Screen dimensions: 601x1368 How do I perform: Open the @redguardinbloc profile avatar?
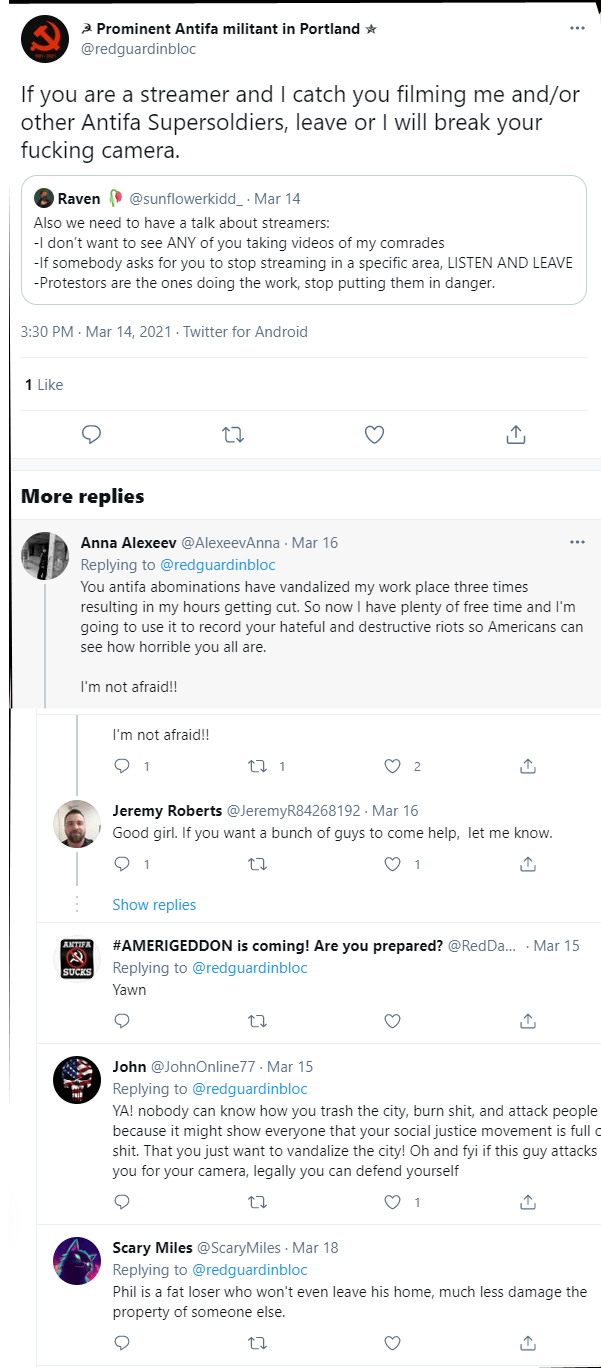click(43, 37)
